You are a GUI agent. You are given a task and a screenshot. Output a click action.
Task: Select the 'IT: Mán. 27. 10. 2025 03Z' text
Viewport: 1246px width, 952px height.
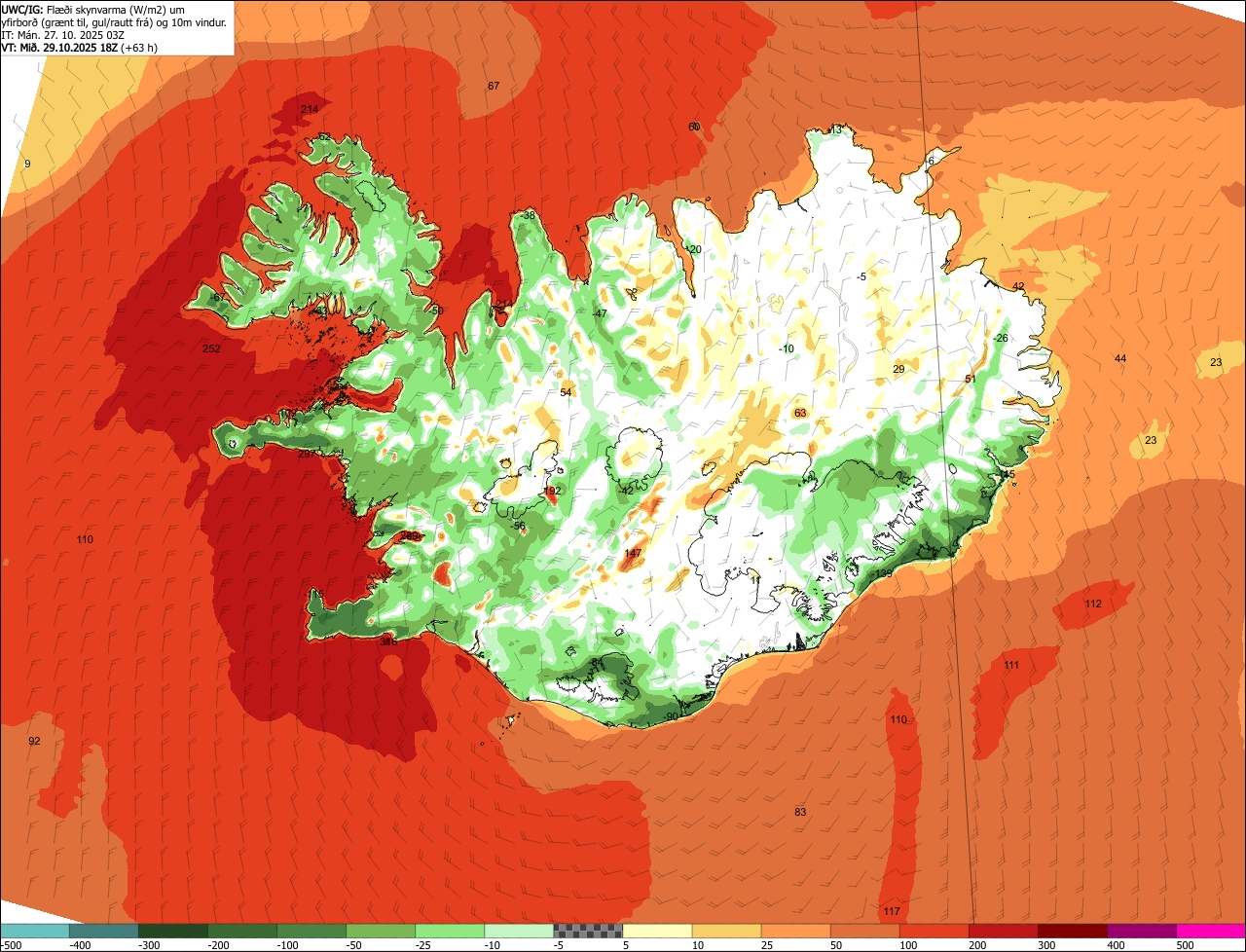pos(64,34)
